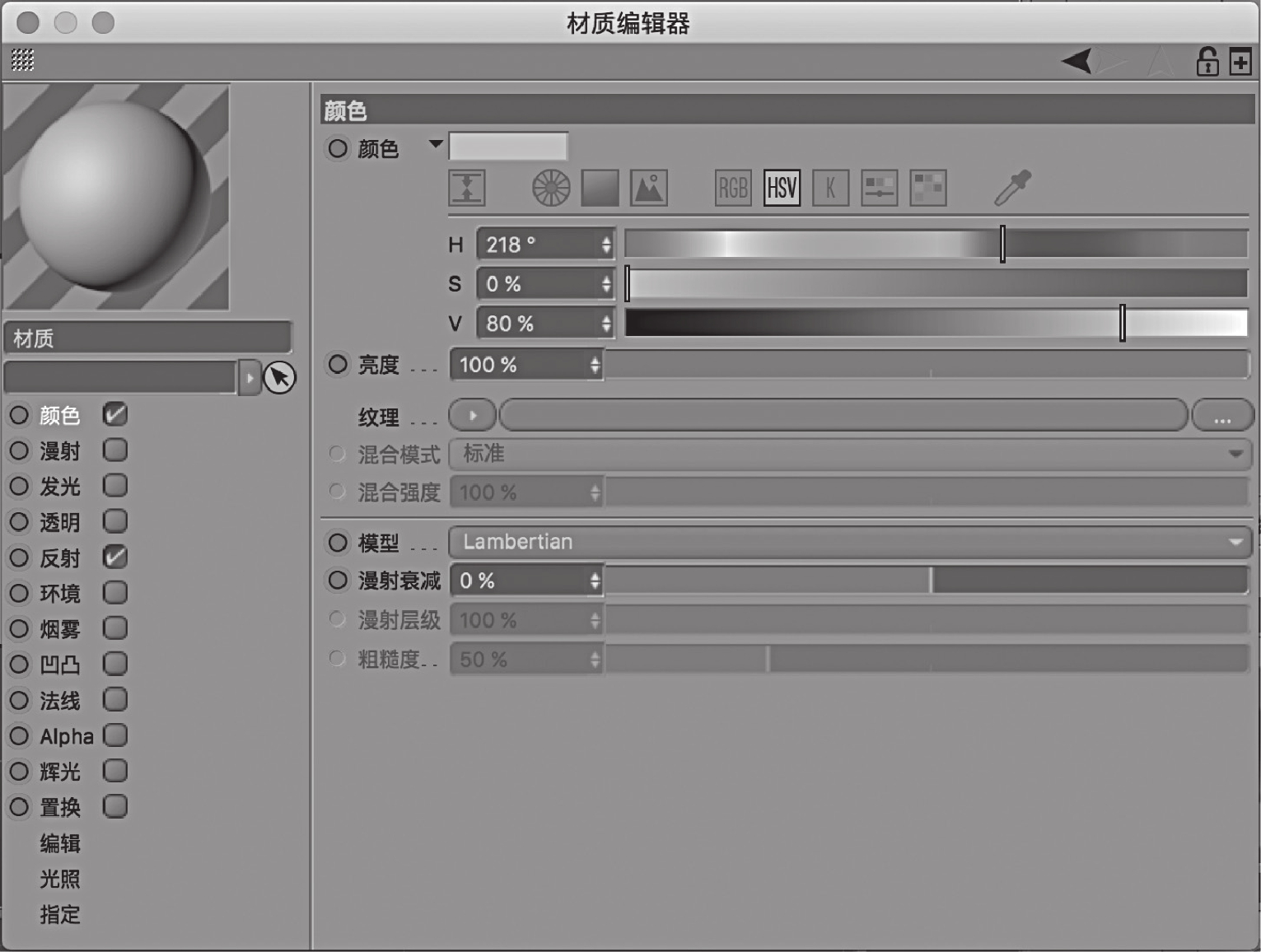Select the Kelvin K color mode

tap(830, 188)
